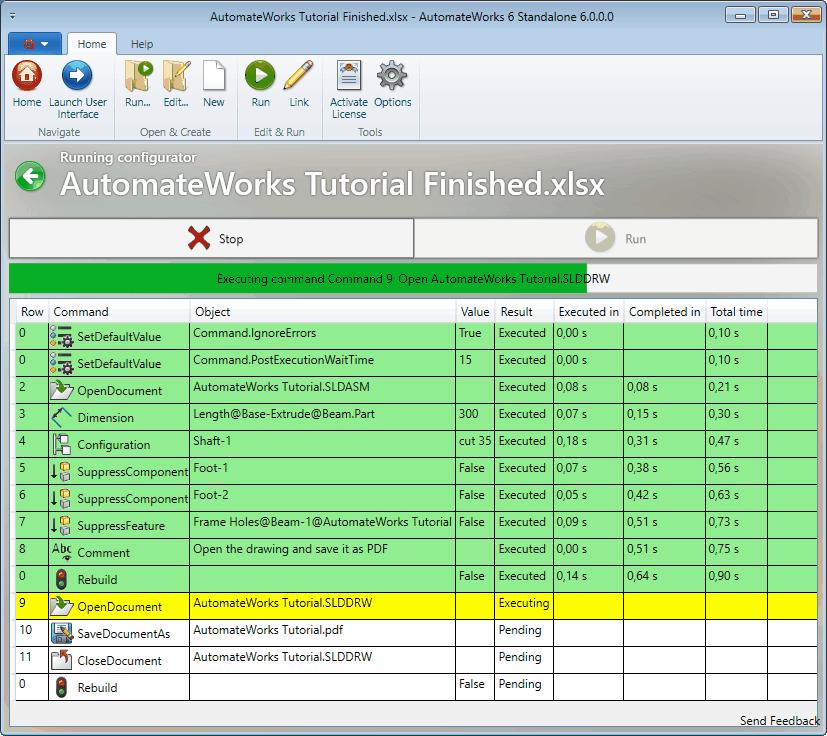
Task: Click Rebuild traffic light icon with Executed result
Action: tap(61, 579)
